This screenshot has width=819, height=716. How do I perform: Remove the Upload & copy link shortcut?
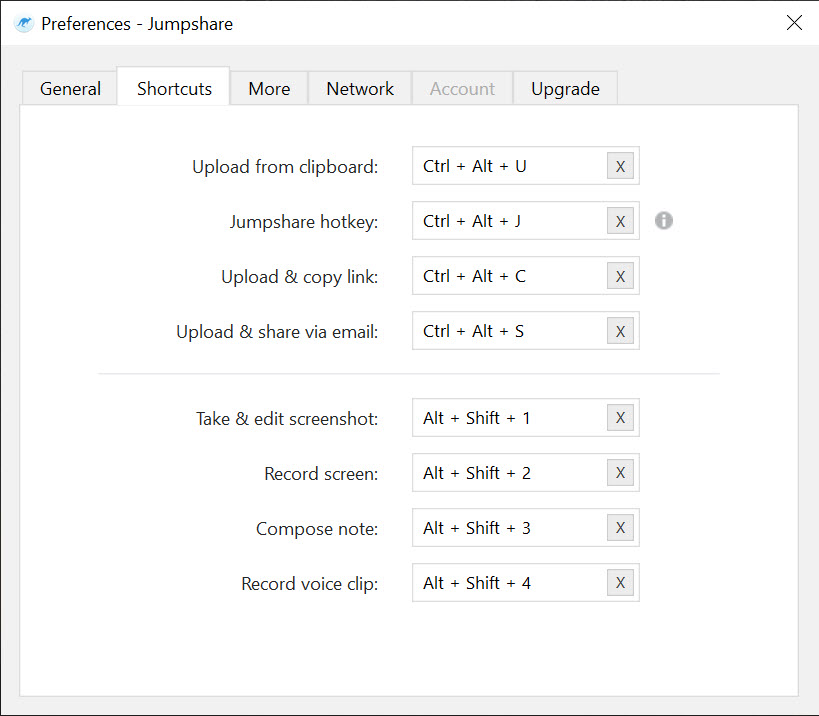point(620,276)
